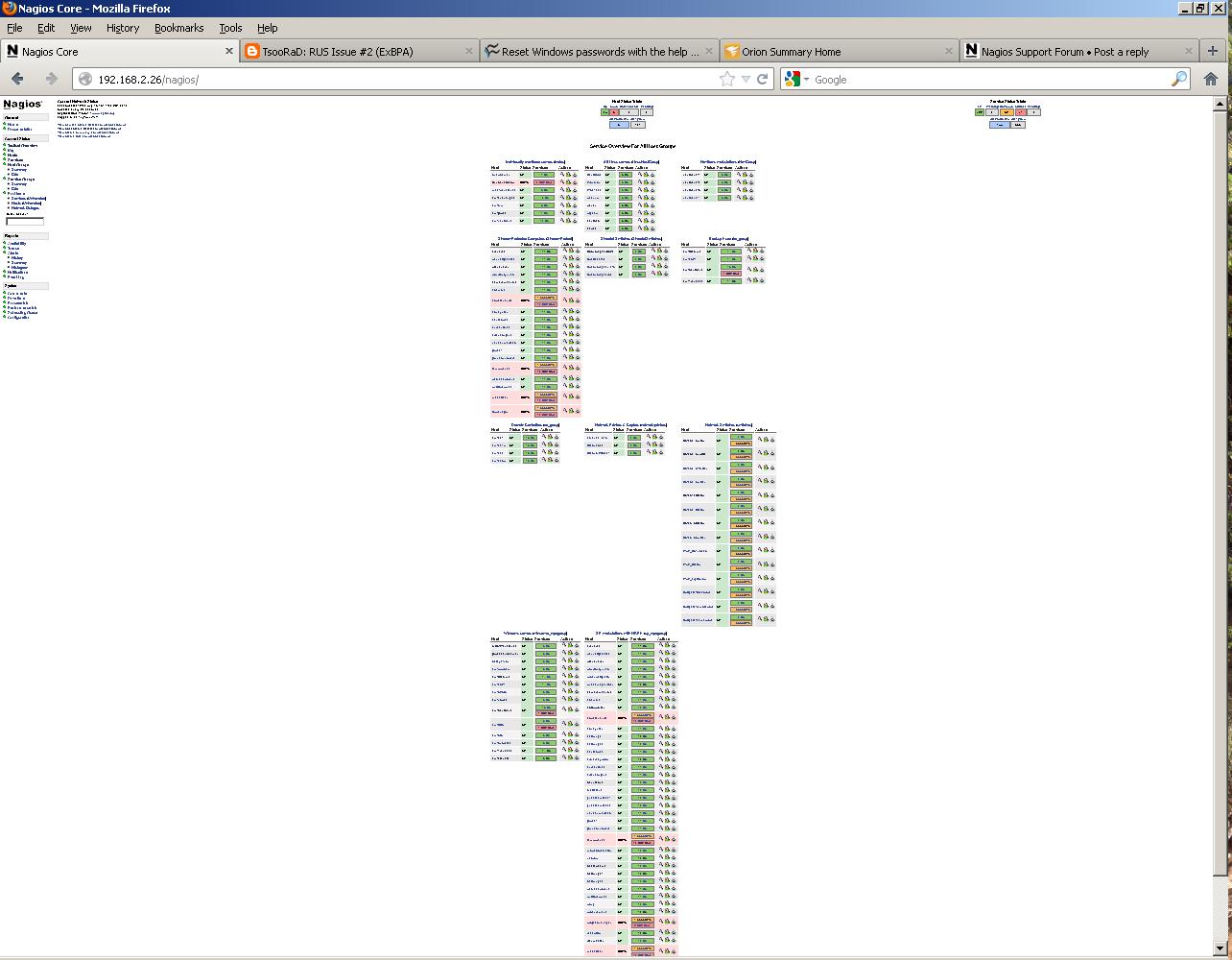Screen dimensions: 1232x960
Task: Open the Tools menu
Action: tap(230, 28)
